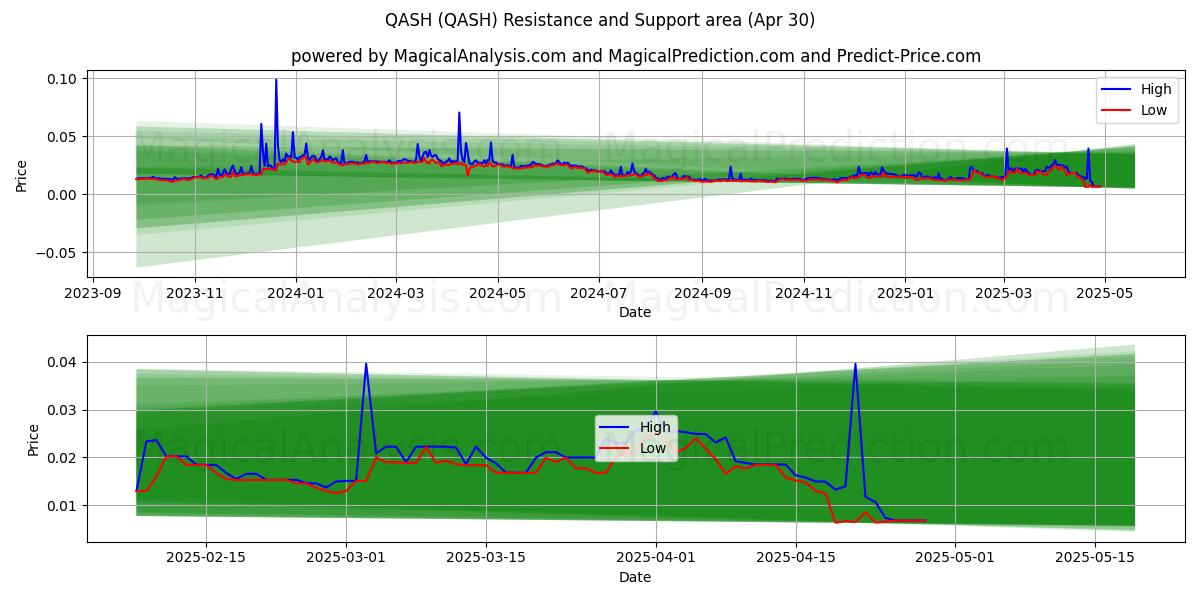Click the bottom chart y-axis label 0.03
This screenshot has width=1200, height=600.
[x=62, y=410]
